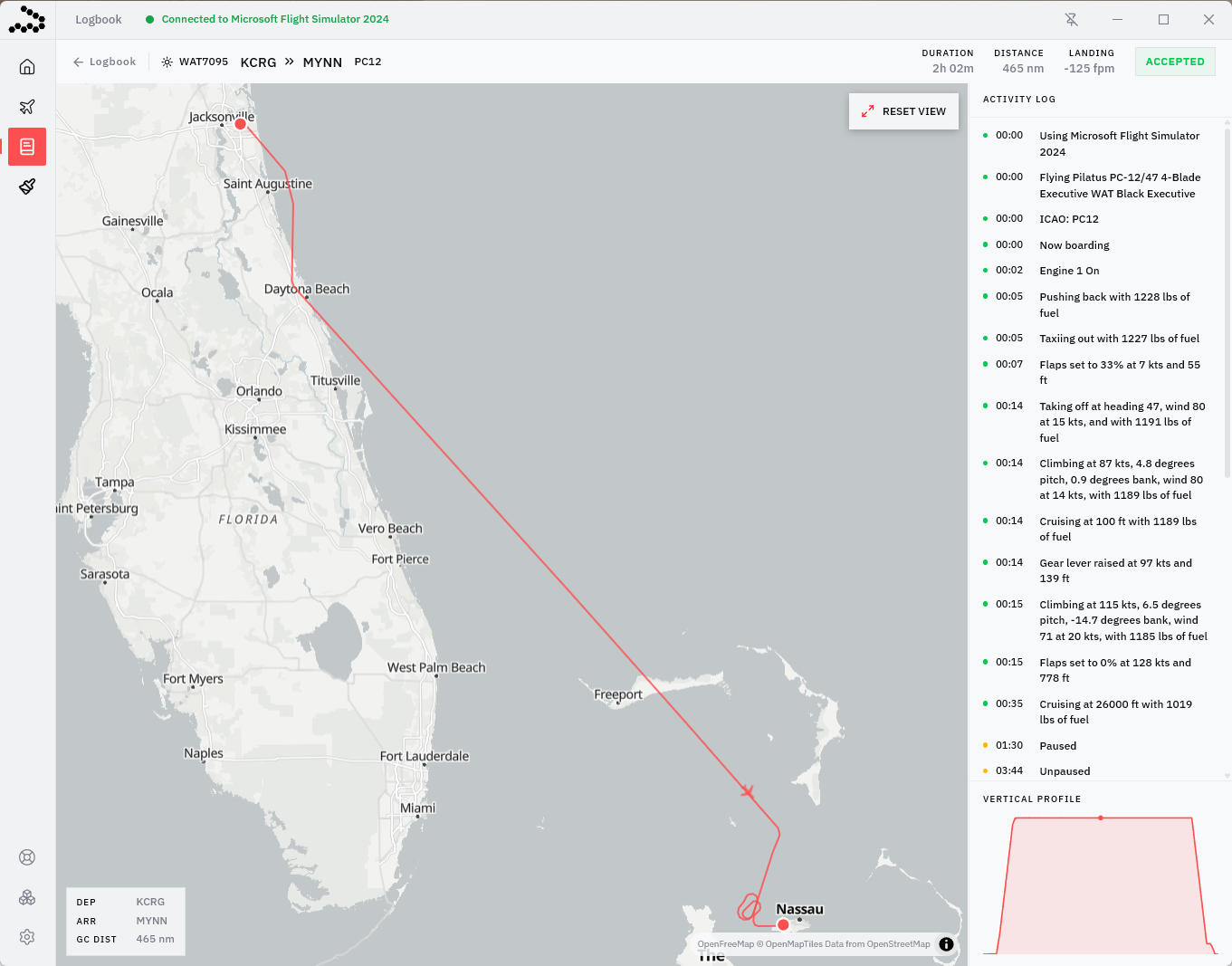Screen dimensions: 1232x966
Task: Click the Daytona Beach label on the map
Action: pyautogui.click(x=307, y=289)
